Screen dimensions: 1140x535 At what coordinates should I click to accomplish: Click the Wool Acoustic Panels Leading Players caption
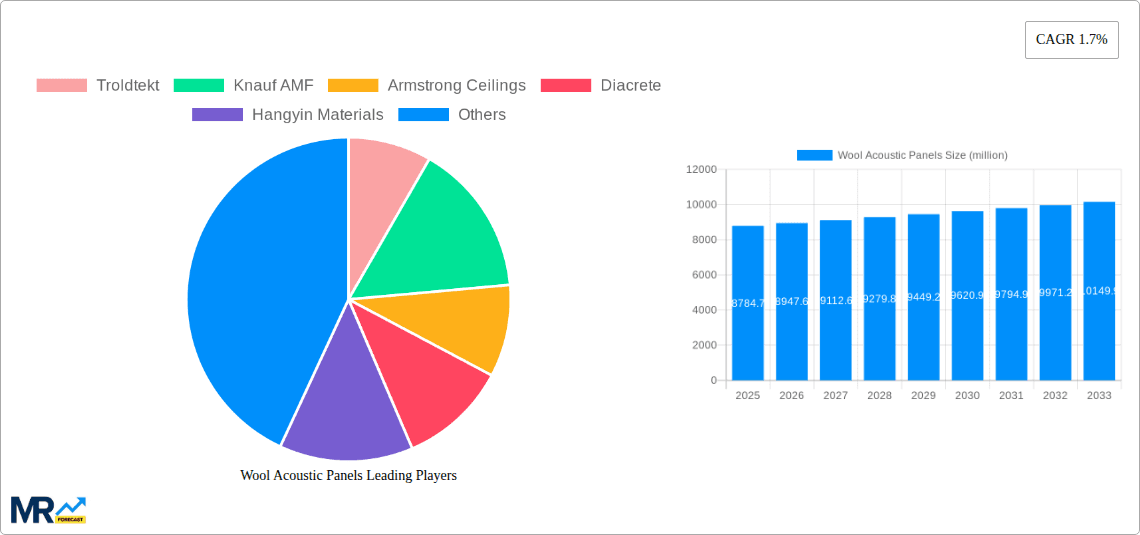[x=348, y=475]
